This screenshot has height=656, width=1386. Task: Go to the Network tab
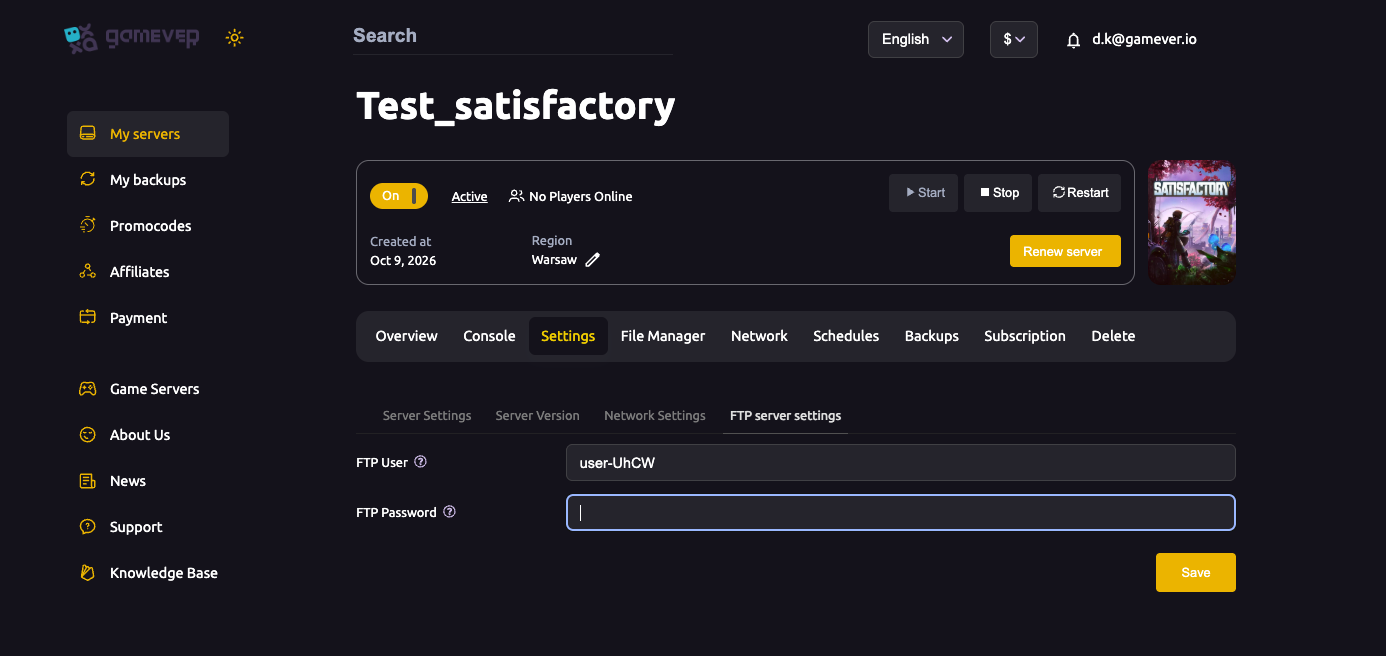click(759, 336)
